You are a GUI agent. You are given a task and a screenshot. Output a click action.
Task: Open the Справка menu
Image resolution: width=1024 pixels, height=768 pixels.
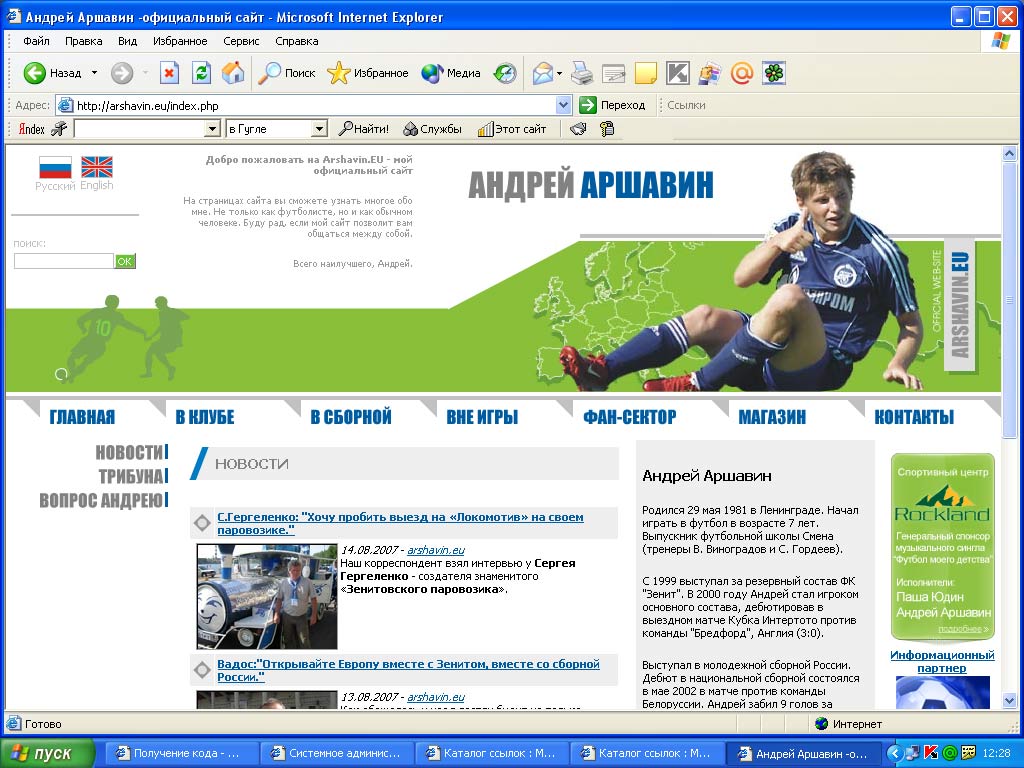click(x=296, y=41)
